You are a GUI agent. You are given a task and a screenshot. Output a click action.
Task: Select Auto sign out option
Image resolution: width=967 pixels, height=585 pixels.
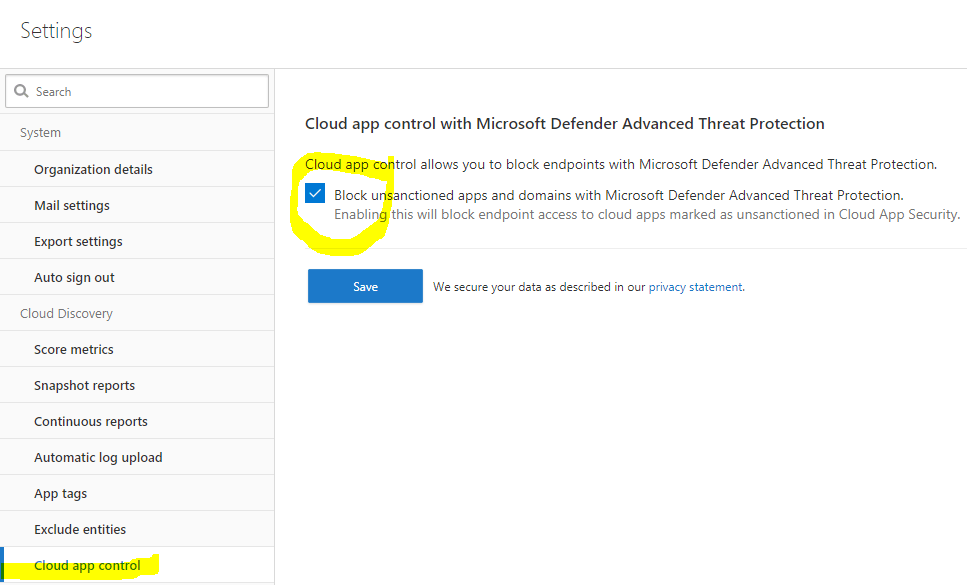[x=74, y=277]
